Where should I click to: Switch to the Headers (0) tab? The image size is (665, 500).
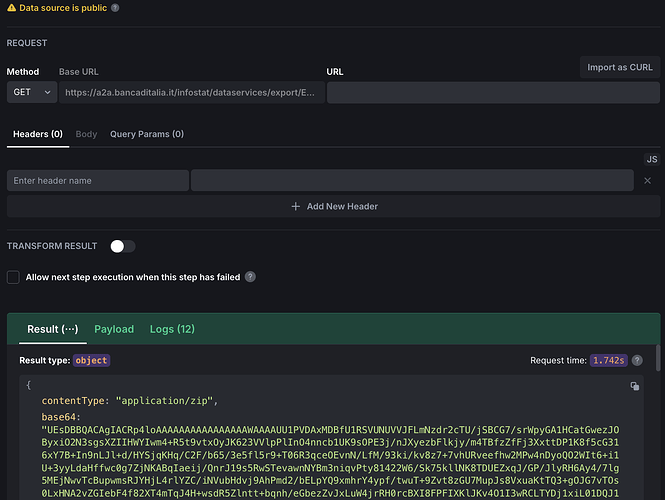tap(38, 134)
